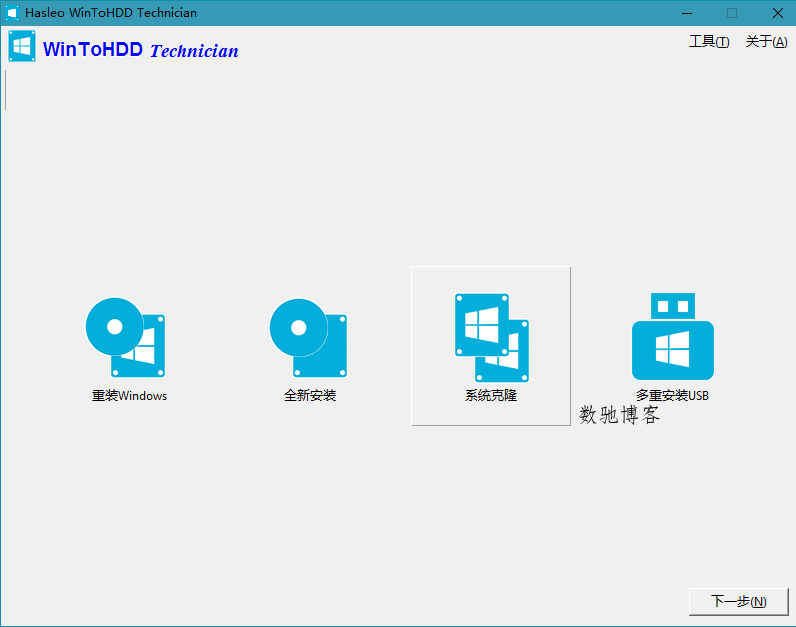Choose the 全新安装 new installation icon
796x627 pixels.
pyautogui.click(x=308, y=338)
